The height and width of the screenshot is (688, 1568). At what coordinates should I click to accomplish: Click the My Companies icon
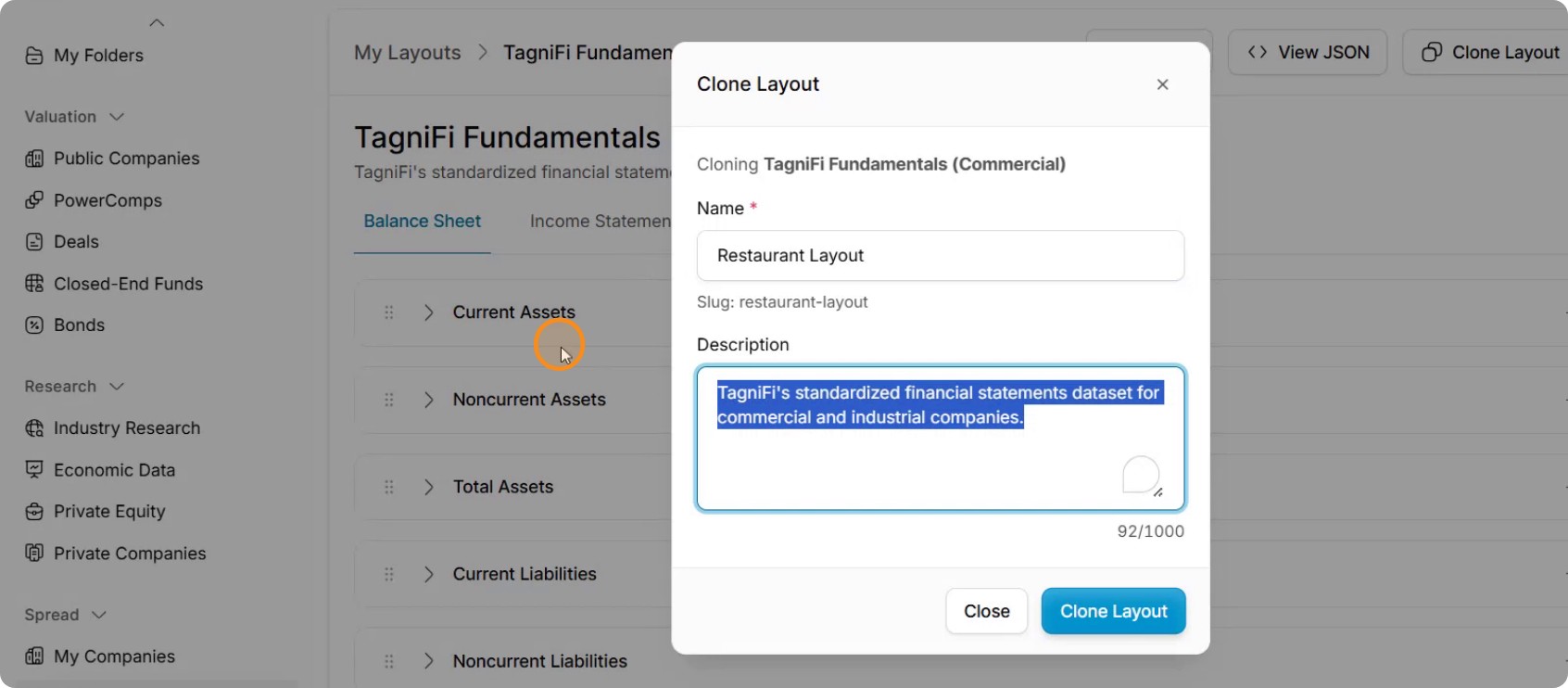34,656
